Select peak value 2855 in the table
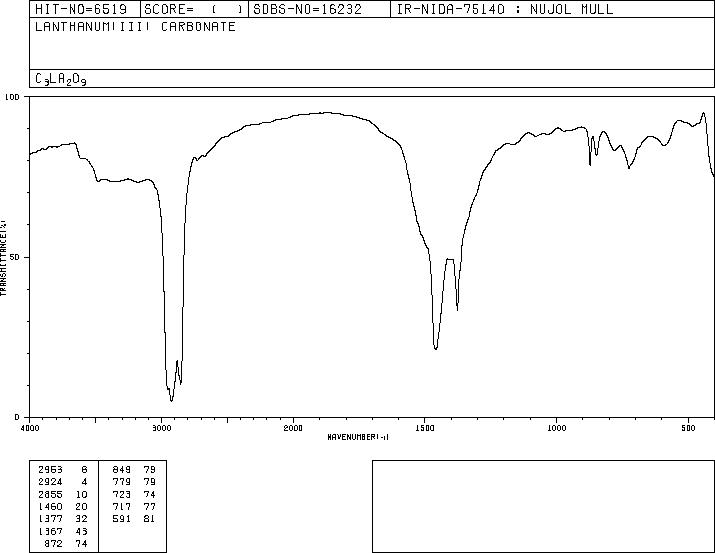This screenshot has height=553, width=715. (x=51, y=494)
